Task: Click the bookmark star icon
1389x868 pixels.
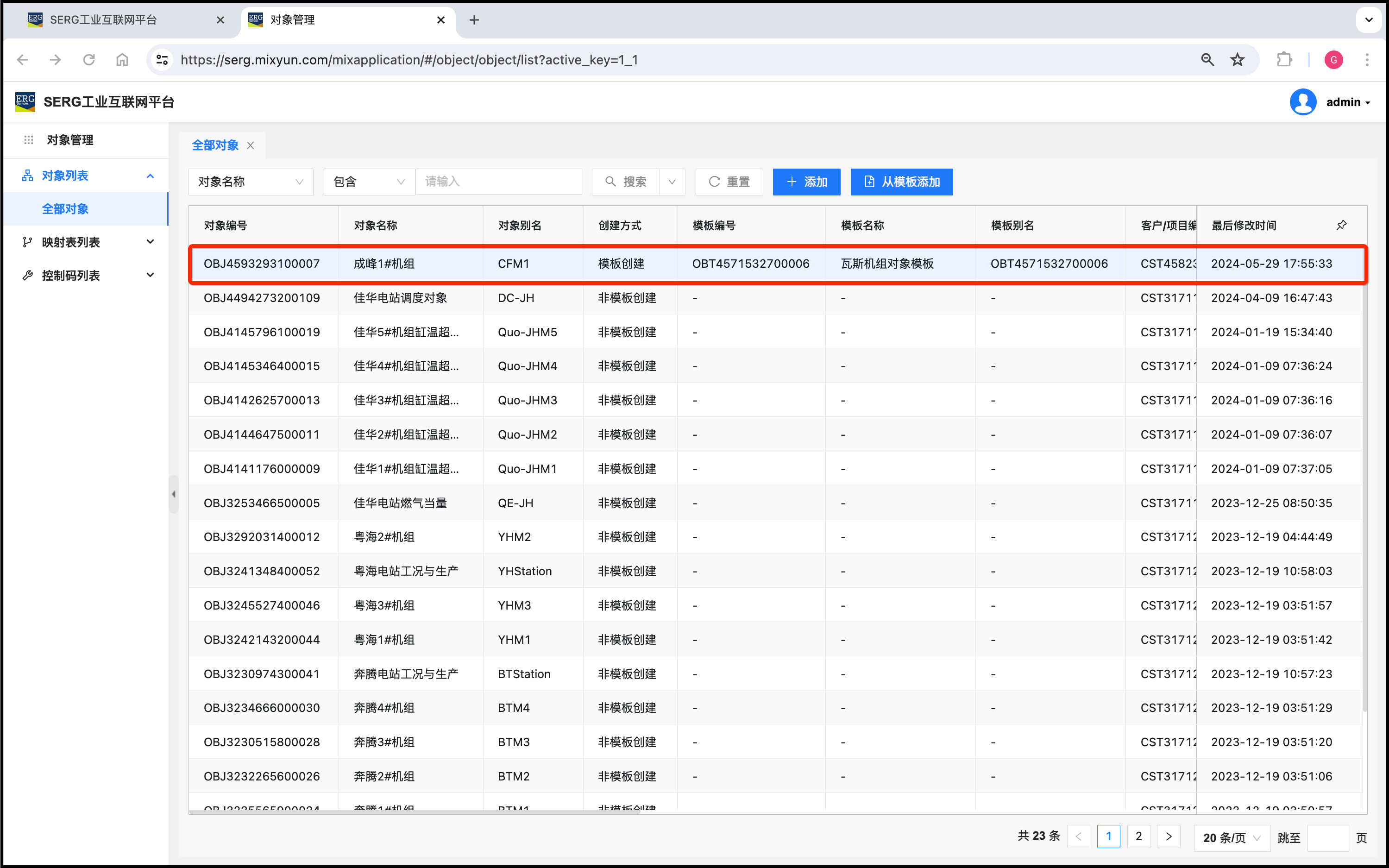Action: (1238, 60)
